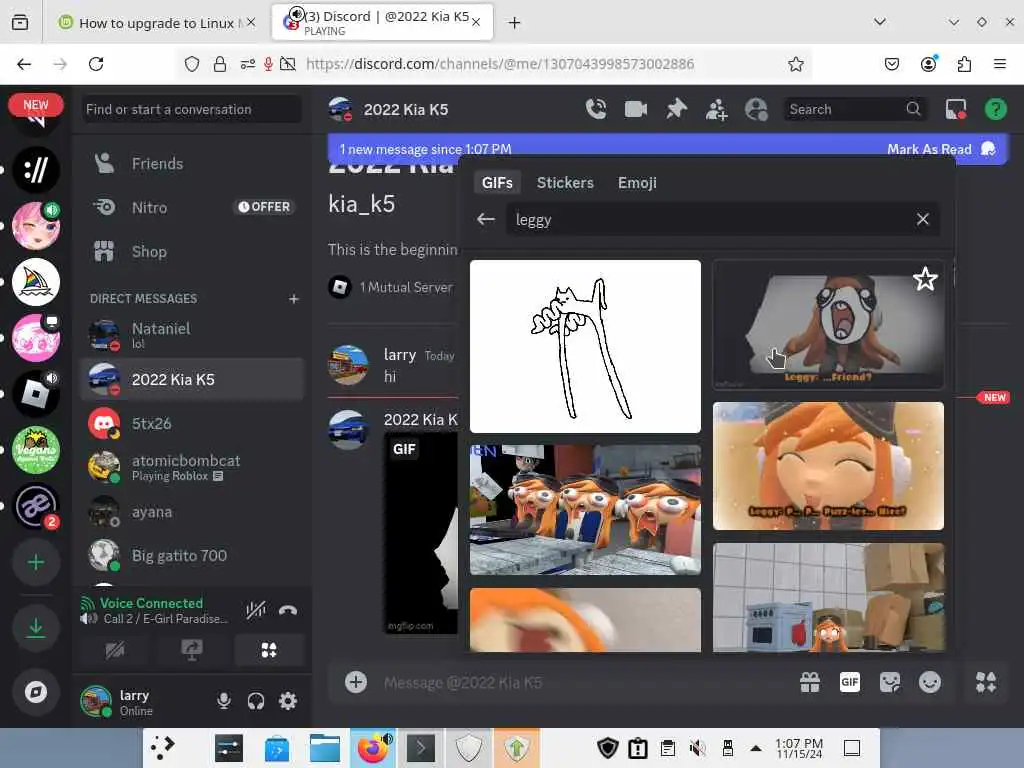The width and height of the screenshot is (1024, 768).
Task: Explore Discoverable Servers compass icon
Action: 36,692
